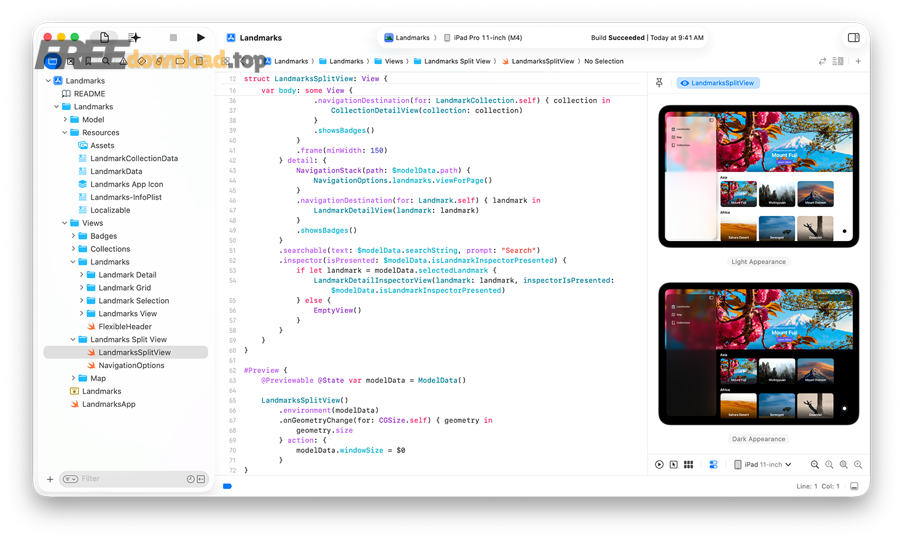Run the Landmarks scheme with play button
Screen dimensions: 900x536
click(x=200, y=37)
